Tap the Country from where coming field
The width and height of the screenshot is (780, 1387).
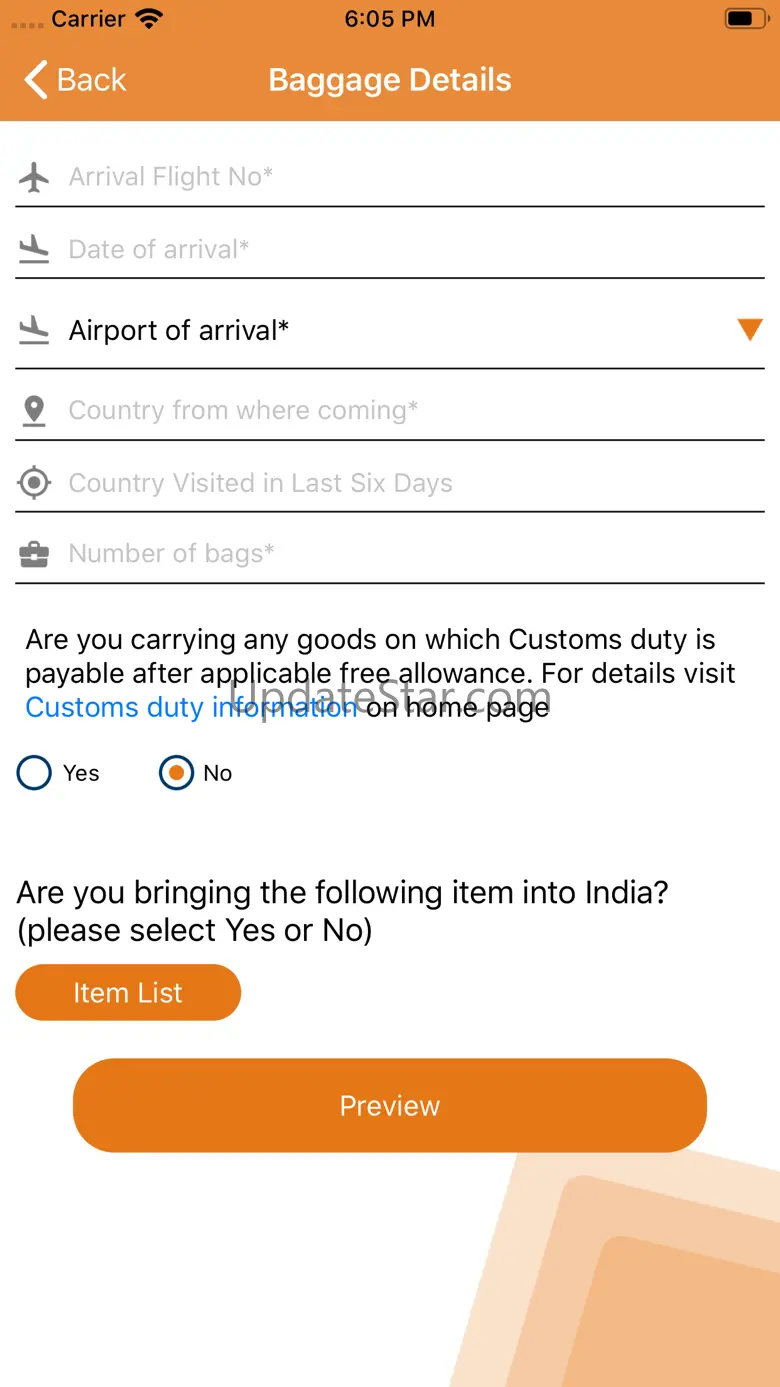[x=400, y=410]
